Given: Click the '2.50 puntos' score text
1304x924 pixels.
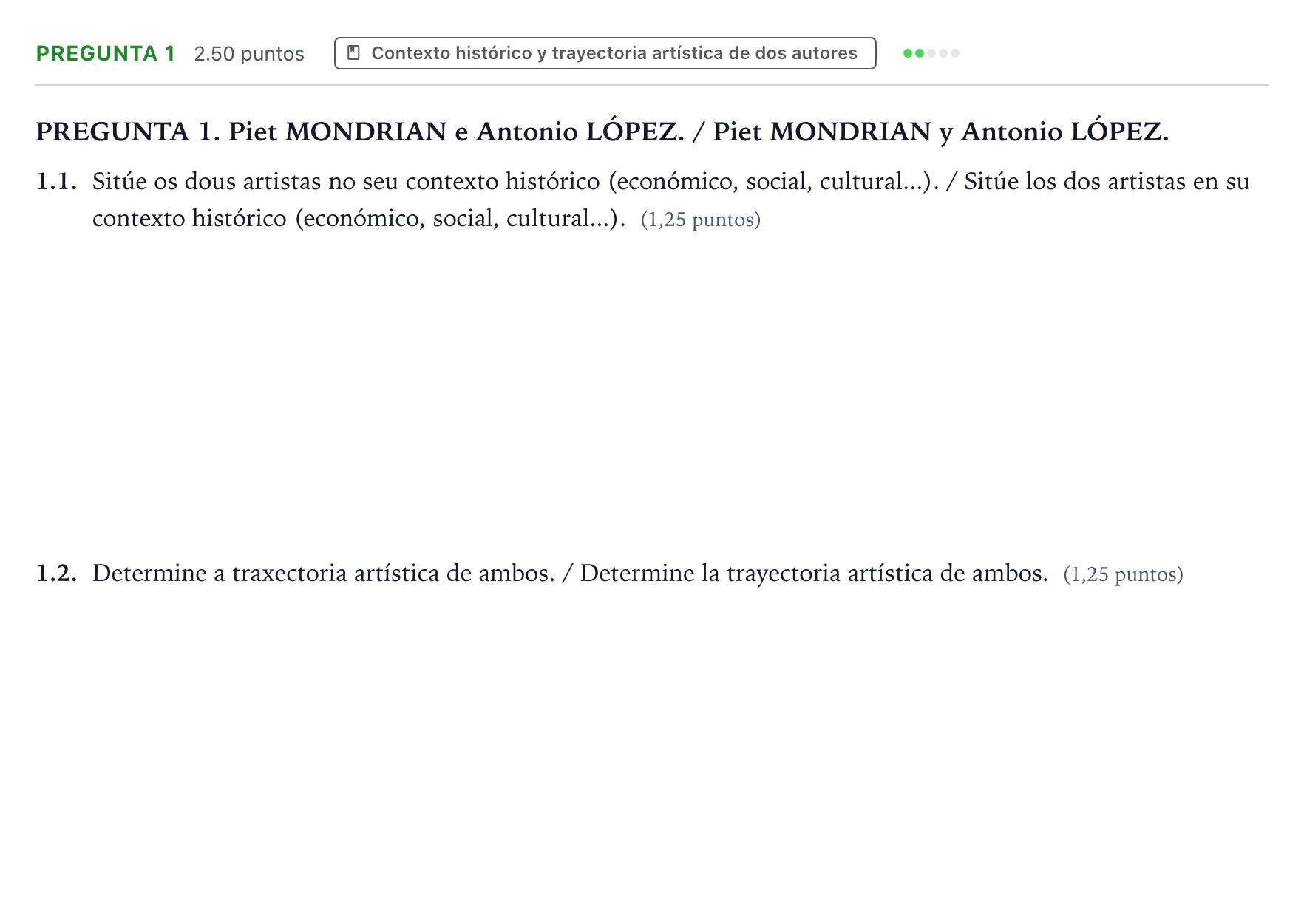Looking at the screenshot, I should [249, 54].
